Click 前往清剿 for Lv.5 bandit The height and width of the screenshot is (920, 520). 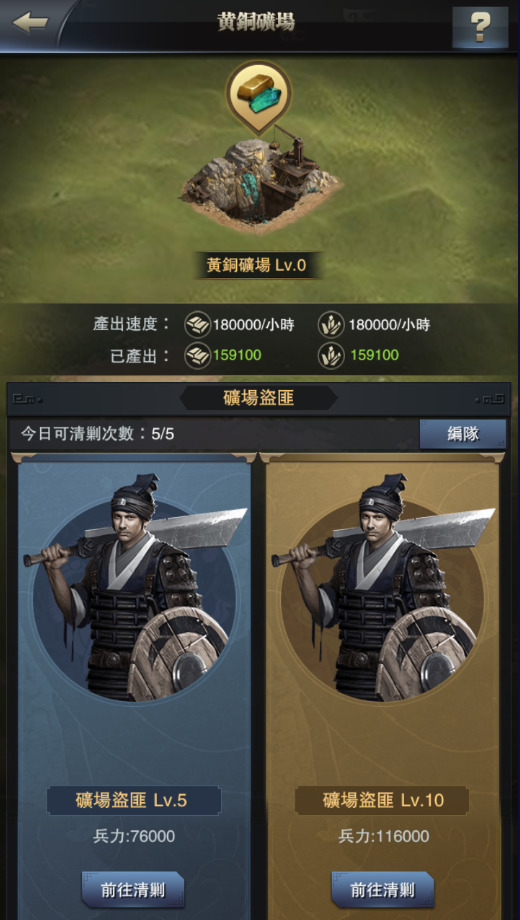click(133, 889)
